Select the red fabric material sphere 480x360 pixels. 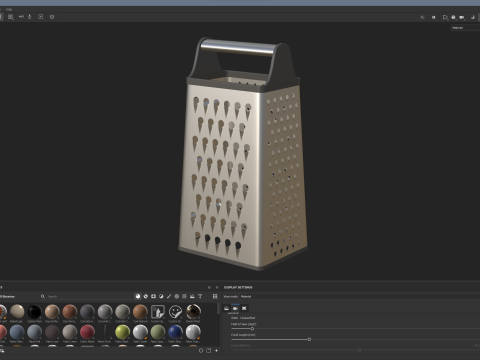(x=87, y=332)
